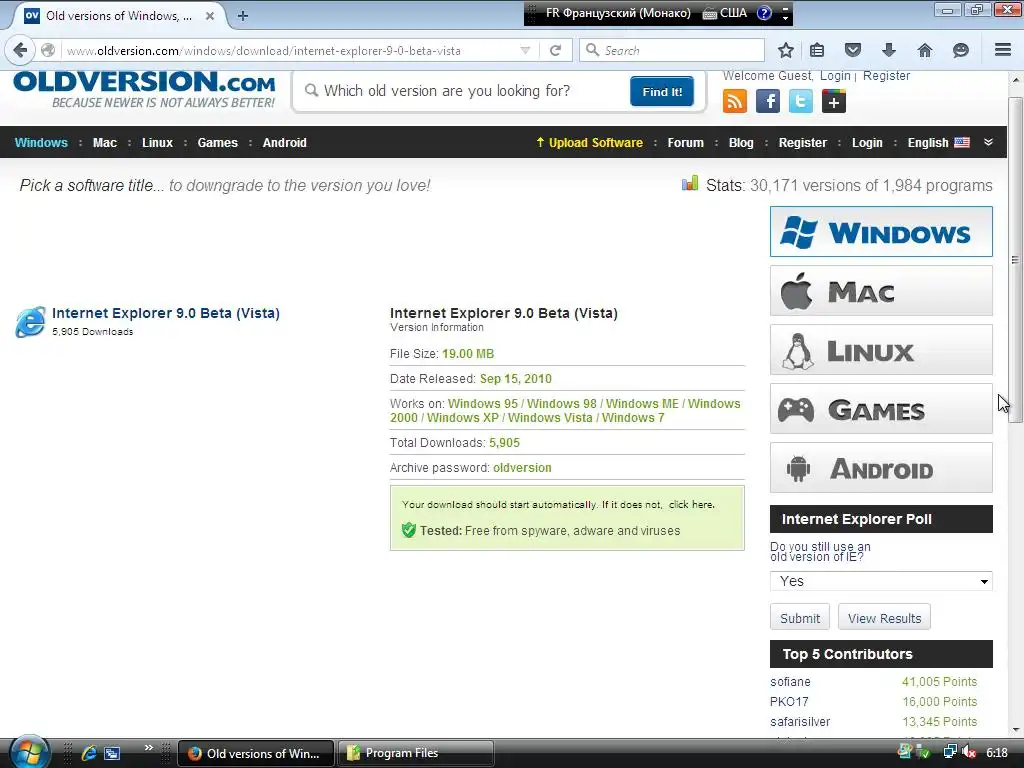Expand the URL history dropdown arrow
Screen dimensions: 1024x768
(525, 50)
